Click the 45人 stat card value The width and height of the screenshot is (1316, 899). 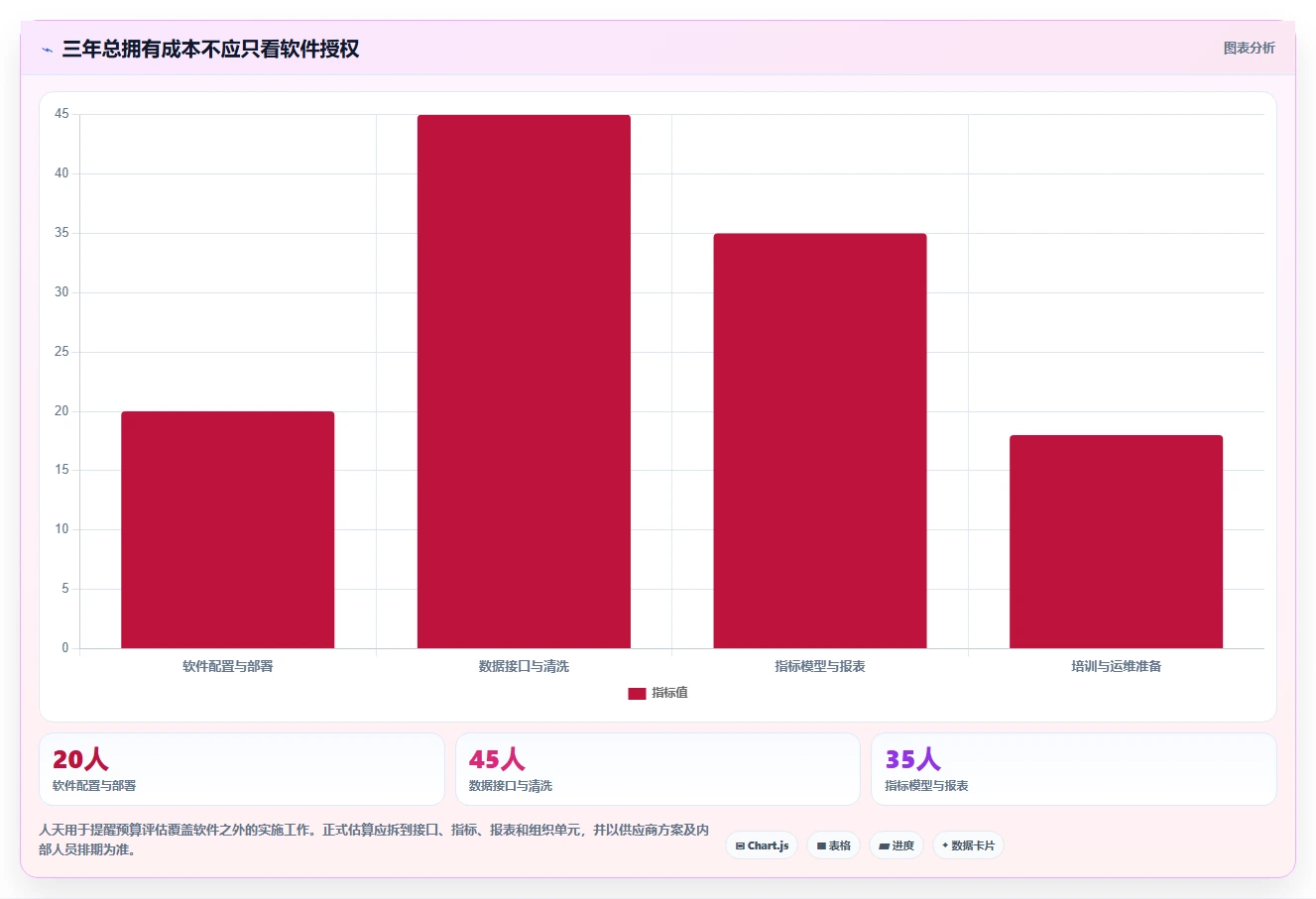[497, 759]
